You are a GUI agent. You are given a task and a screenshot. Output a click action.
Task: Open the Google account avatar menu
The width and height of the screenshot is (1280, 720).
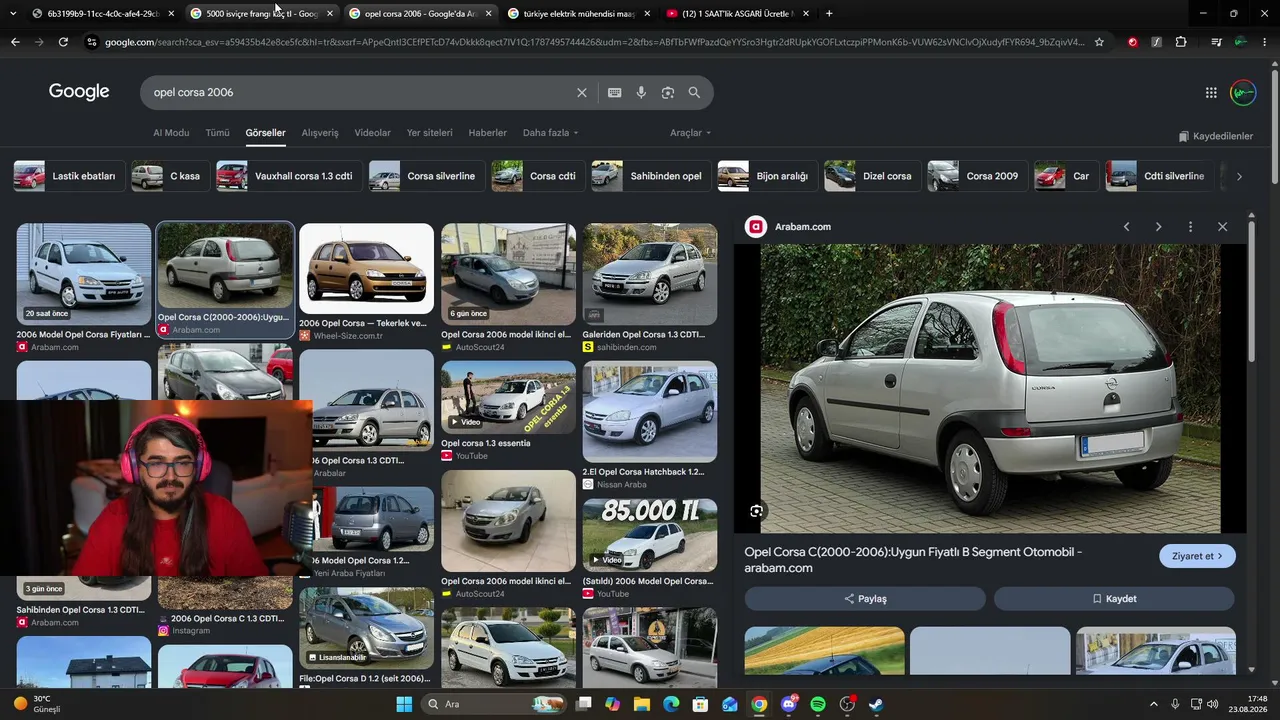1243,92
